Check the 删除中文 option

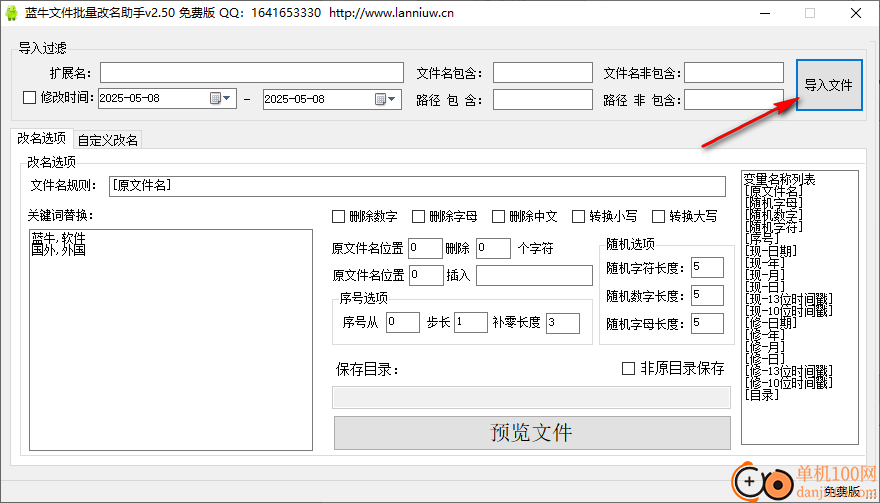coord(498,216)
